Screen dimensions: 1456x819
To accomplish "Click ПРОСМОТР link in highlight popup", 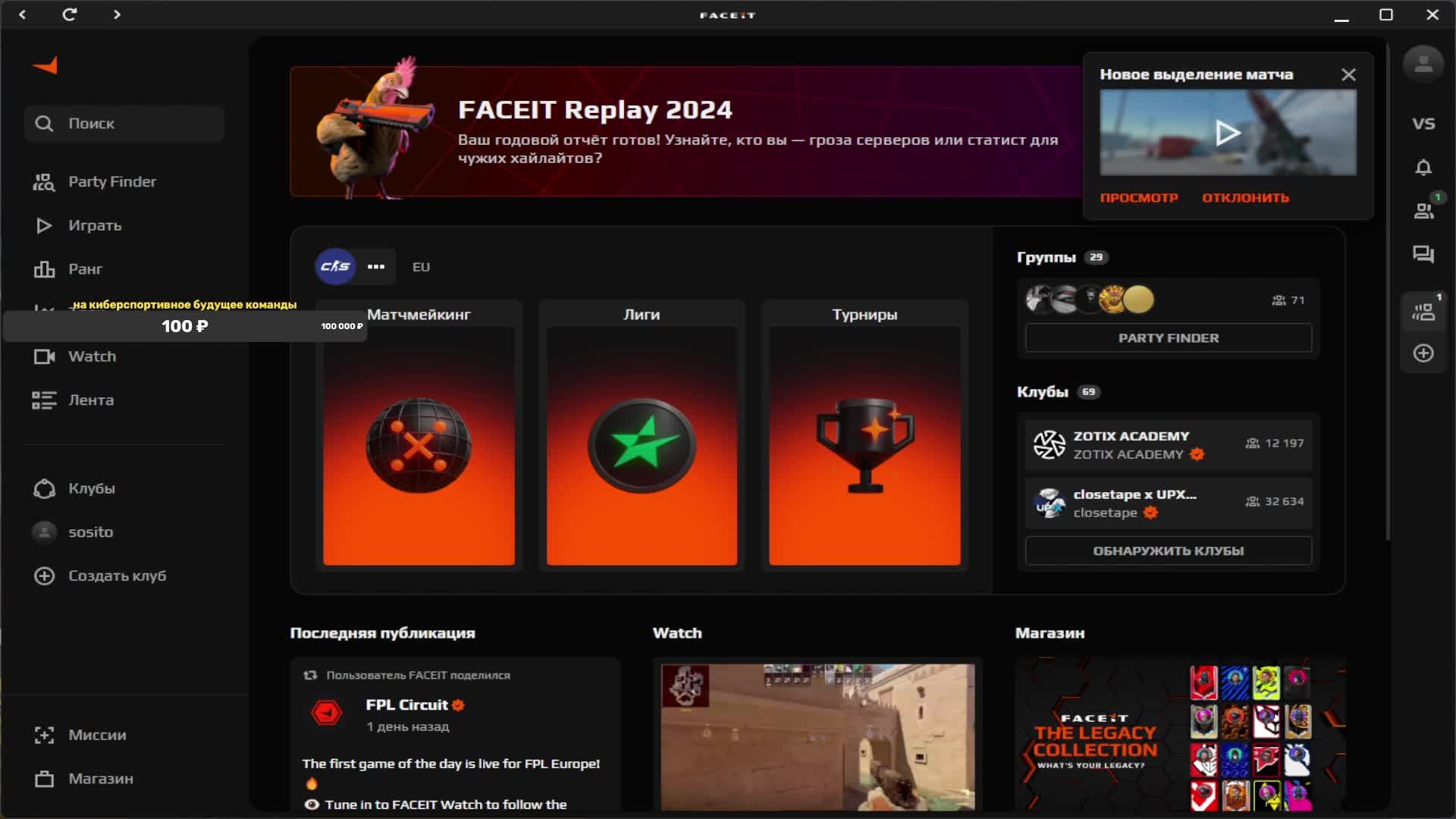I will click(1138, 198).
